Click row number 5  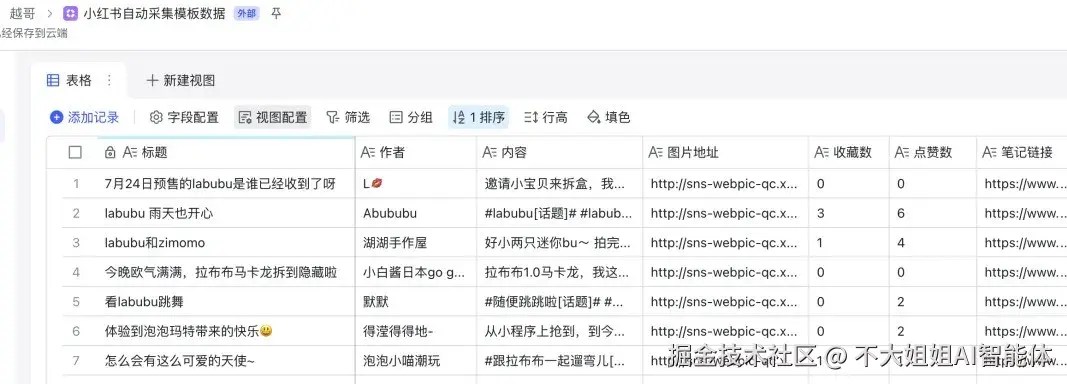[x=76, y=302]
